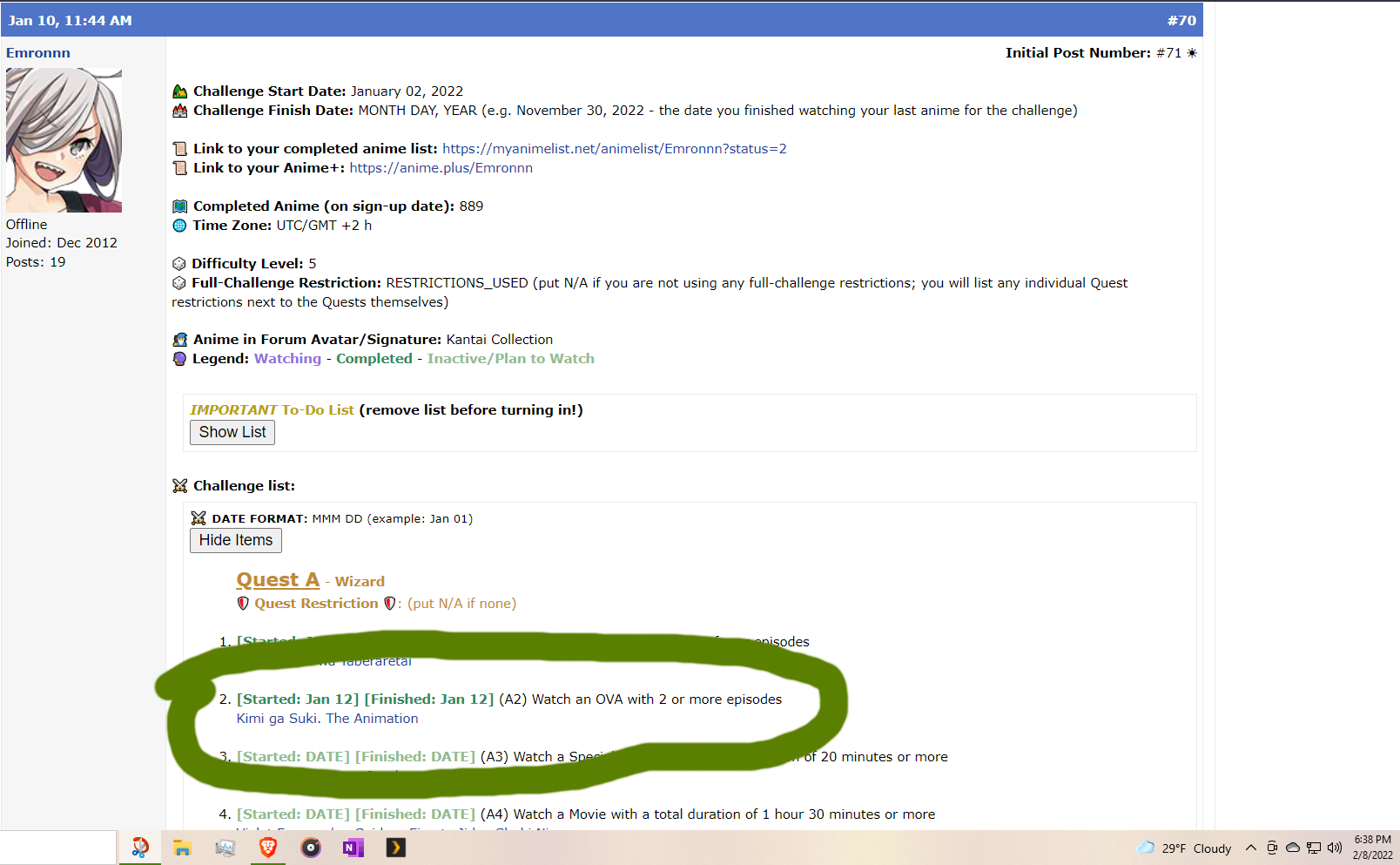The height and width of the screenshot is (865, 1400).
Task: Open the OneDrive cloud tray icon
Action: (x=1293, y=848)
